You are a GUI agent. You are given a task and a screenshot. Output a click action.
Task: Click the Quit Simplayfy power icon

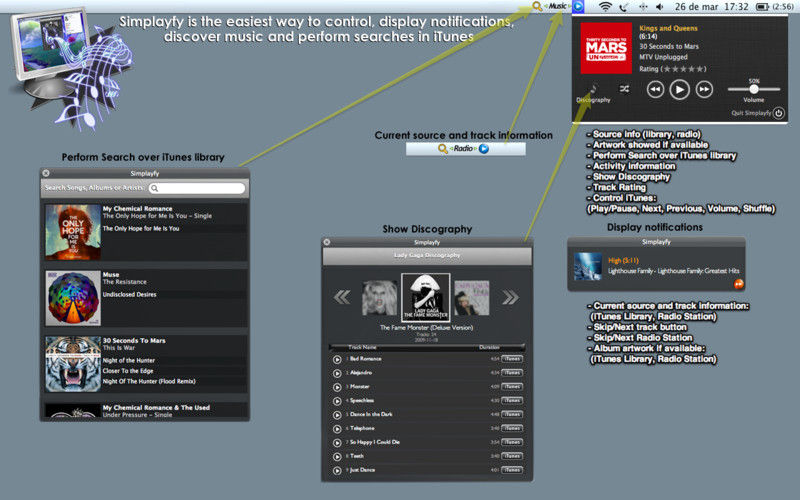tap(778, 113)
